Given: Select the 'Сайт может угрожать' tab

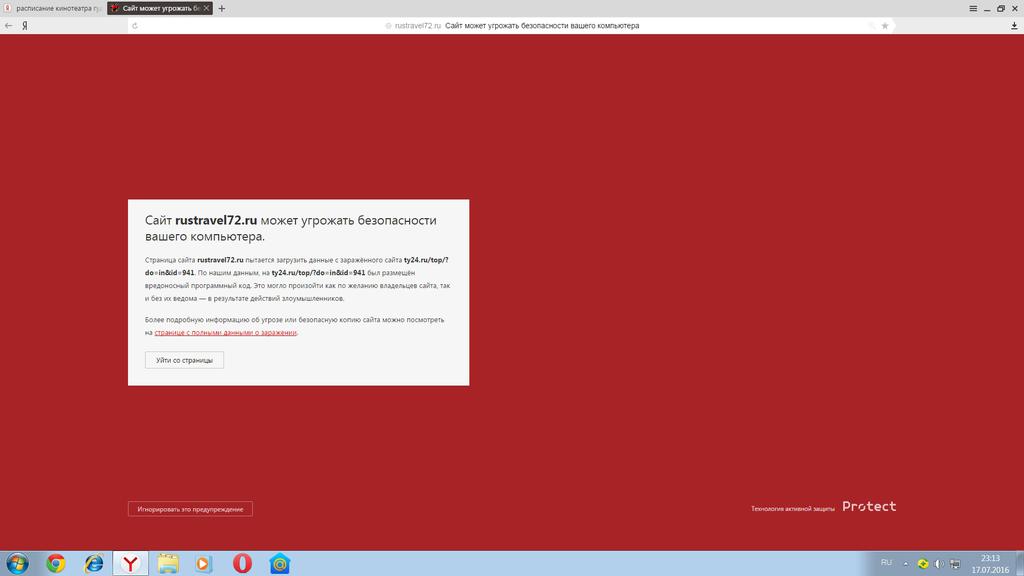Looking at the screenshot, I should pyautogui.click(x=158, y=8).
